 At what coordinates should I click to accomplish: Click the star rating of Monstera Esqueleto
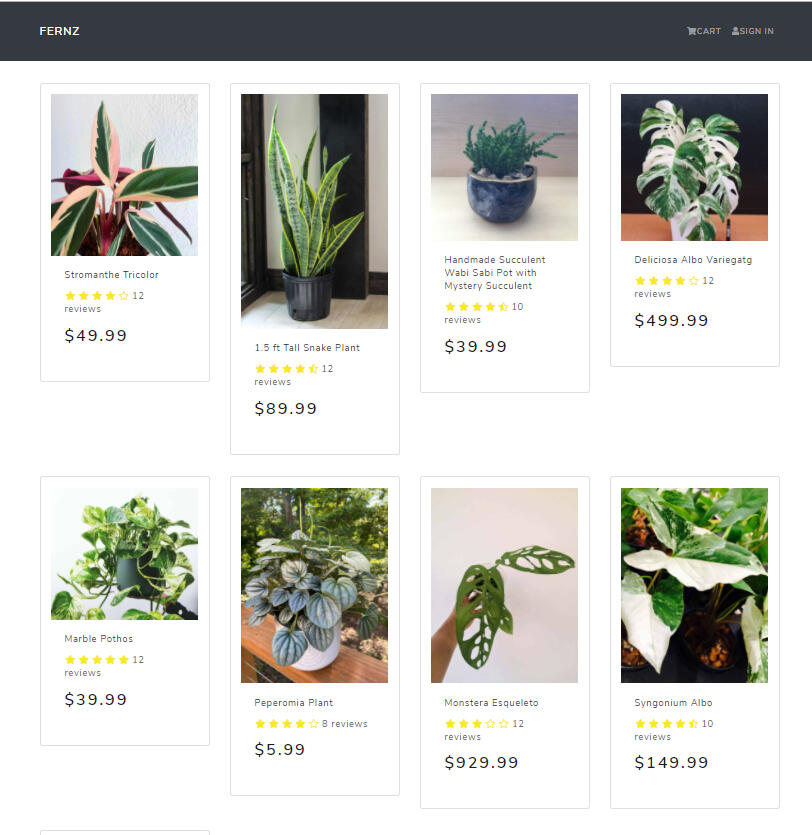coord(477,724)
